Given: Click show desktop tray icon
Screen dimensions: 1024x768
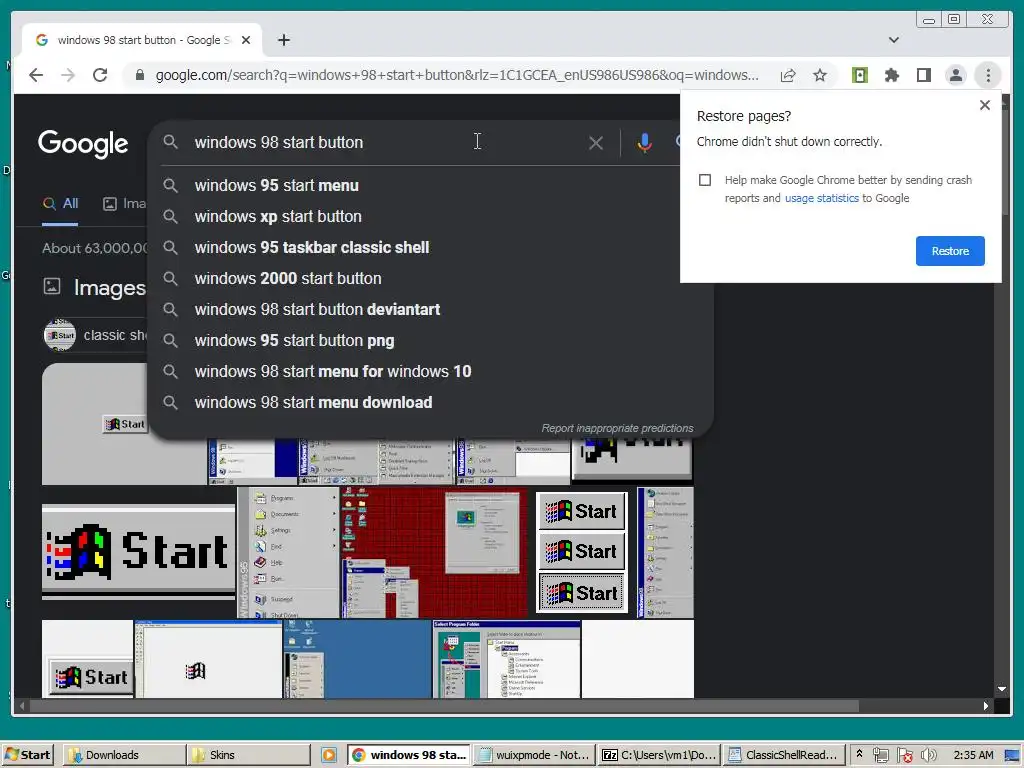Looking at the screenshot, I should click(1012, 755).
